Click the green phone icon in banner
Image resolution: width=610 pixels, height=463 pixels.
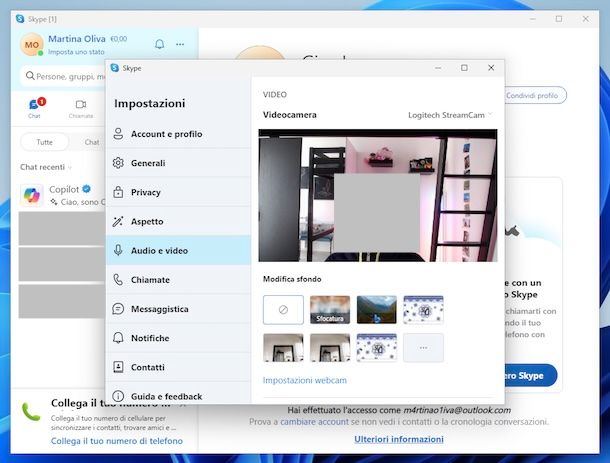32,412
